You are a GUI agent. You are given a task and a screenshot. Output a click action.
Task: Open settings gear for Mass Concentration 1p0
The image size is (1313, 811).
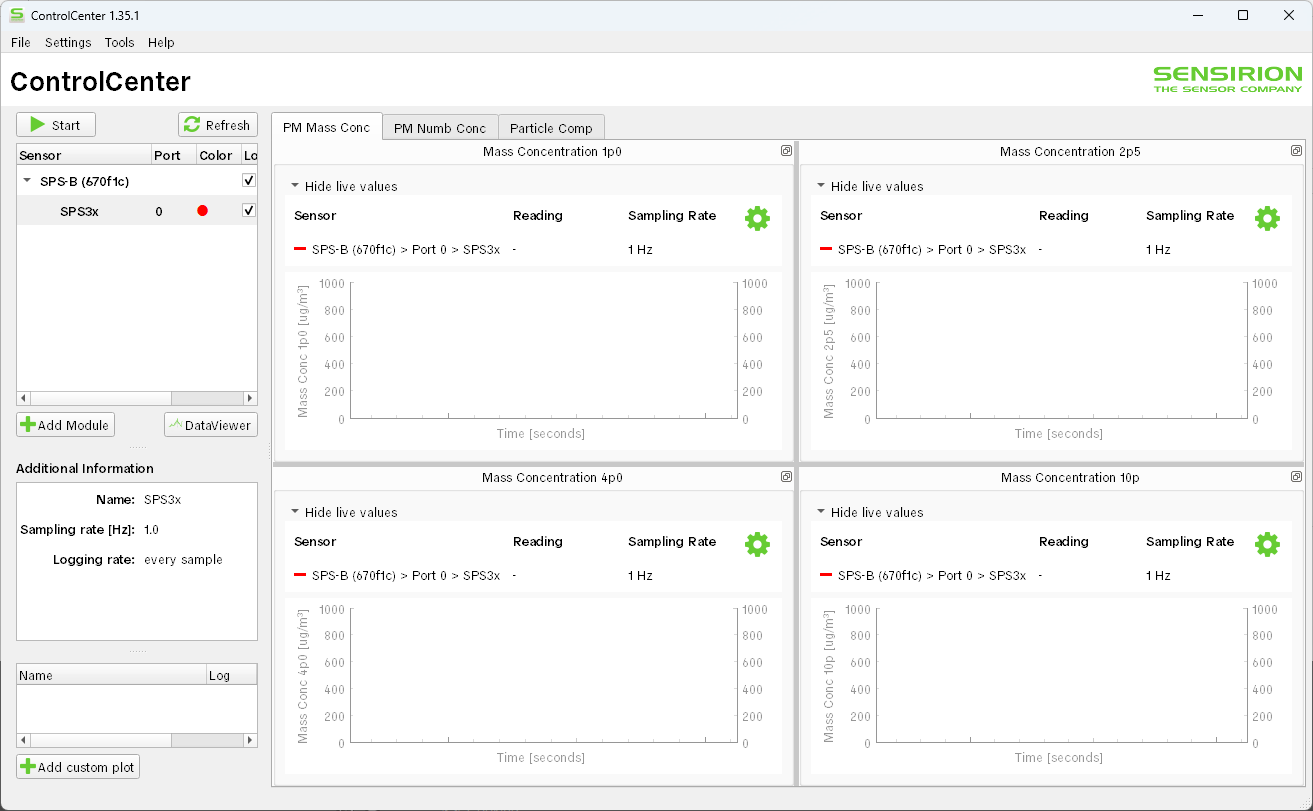(757, 218)
